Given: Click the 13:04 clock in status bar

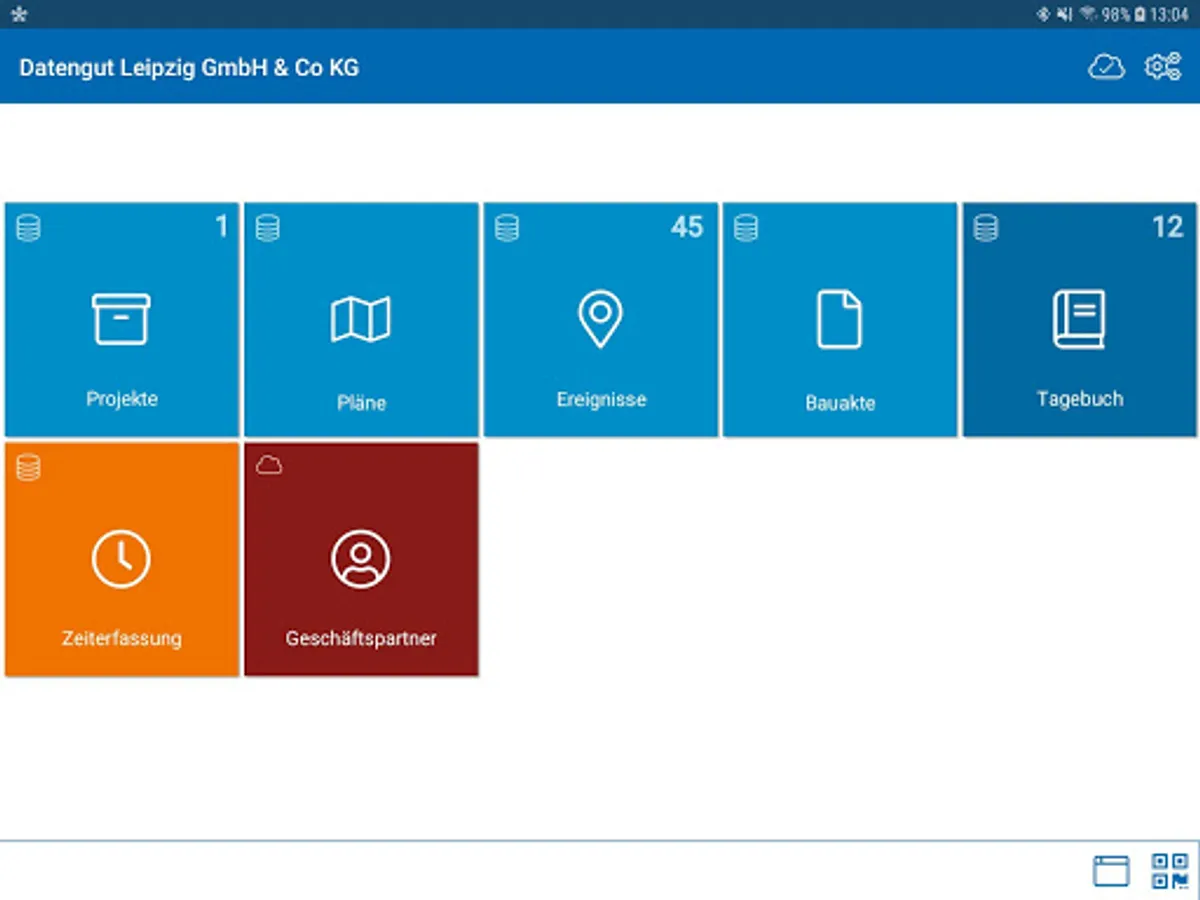Looking at the screenshot, I should 1169,14.
